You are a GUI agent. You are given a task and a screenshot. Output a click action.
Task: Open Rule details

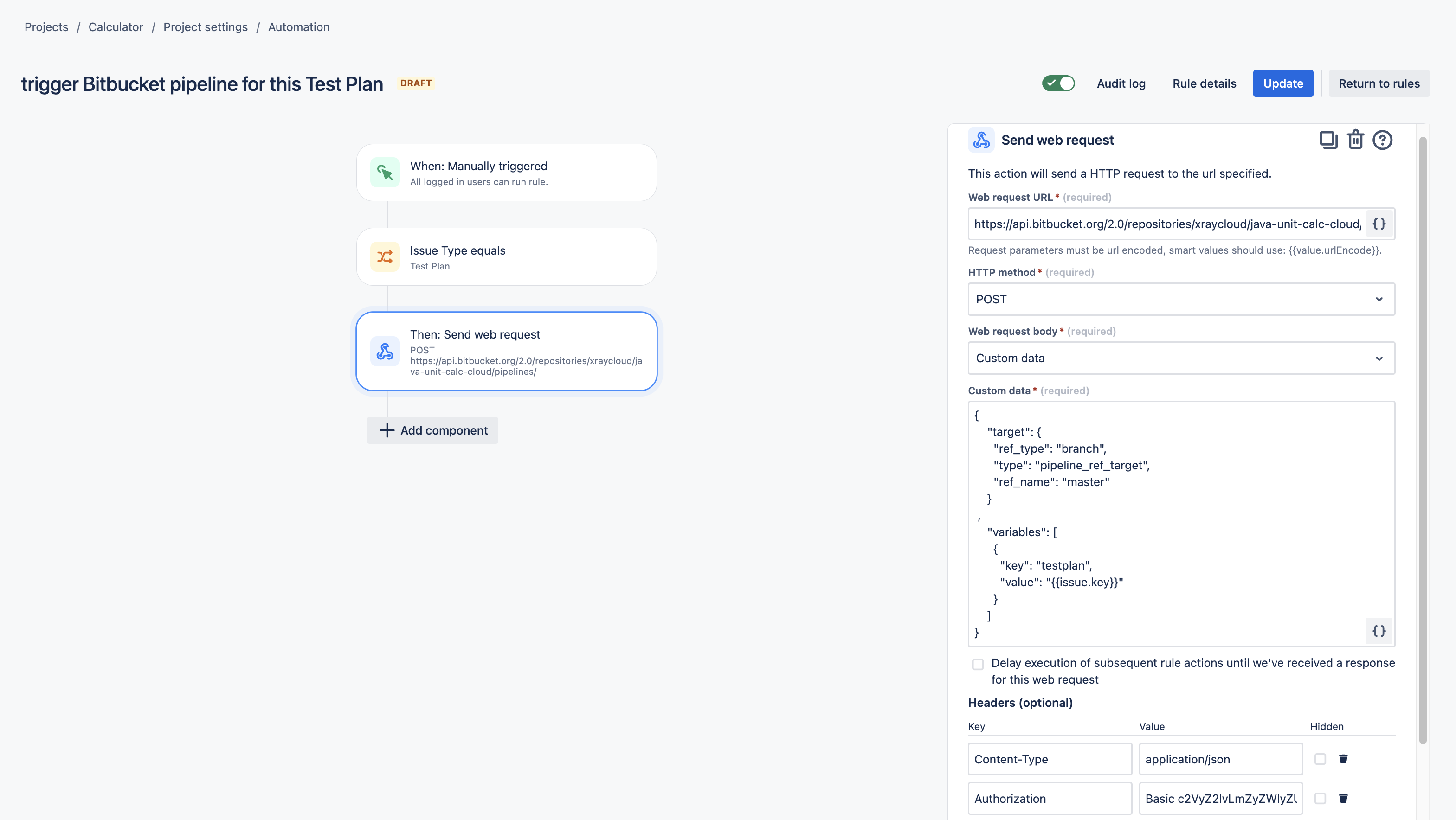[x=1205, y=83]
